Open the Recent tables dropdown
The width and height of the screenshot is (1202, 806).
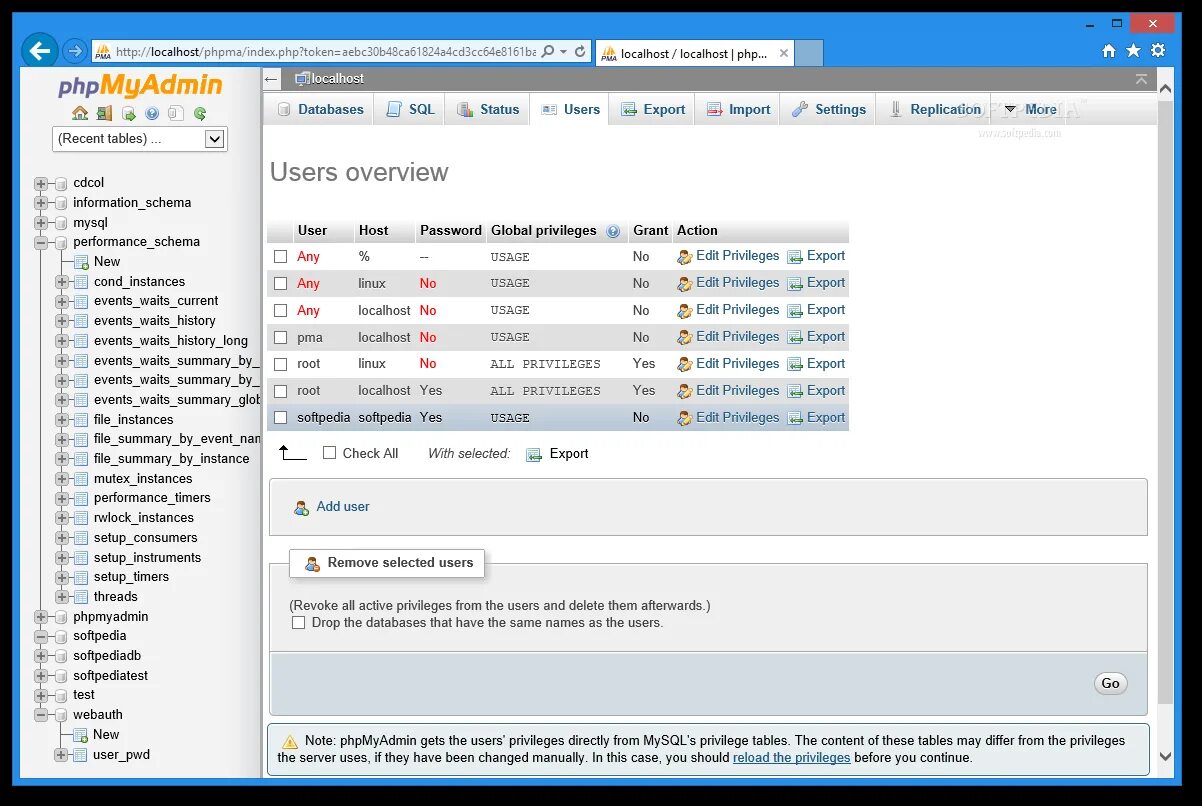pos(140,139)
